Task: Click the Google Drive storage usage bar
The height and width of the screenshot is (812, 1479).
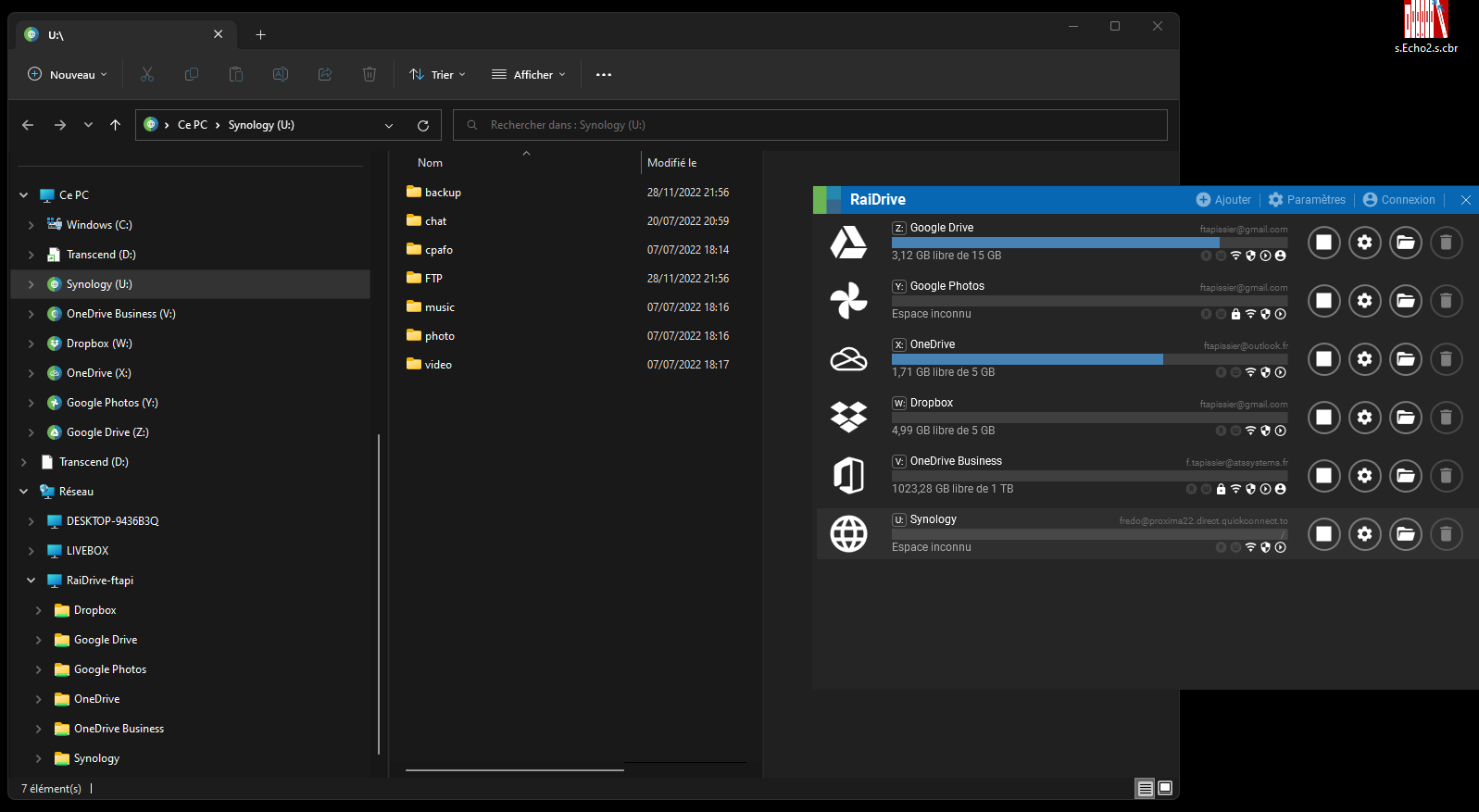Action: [1089, 243]
